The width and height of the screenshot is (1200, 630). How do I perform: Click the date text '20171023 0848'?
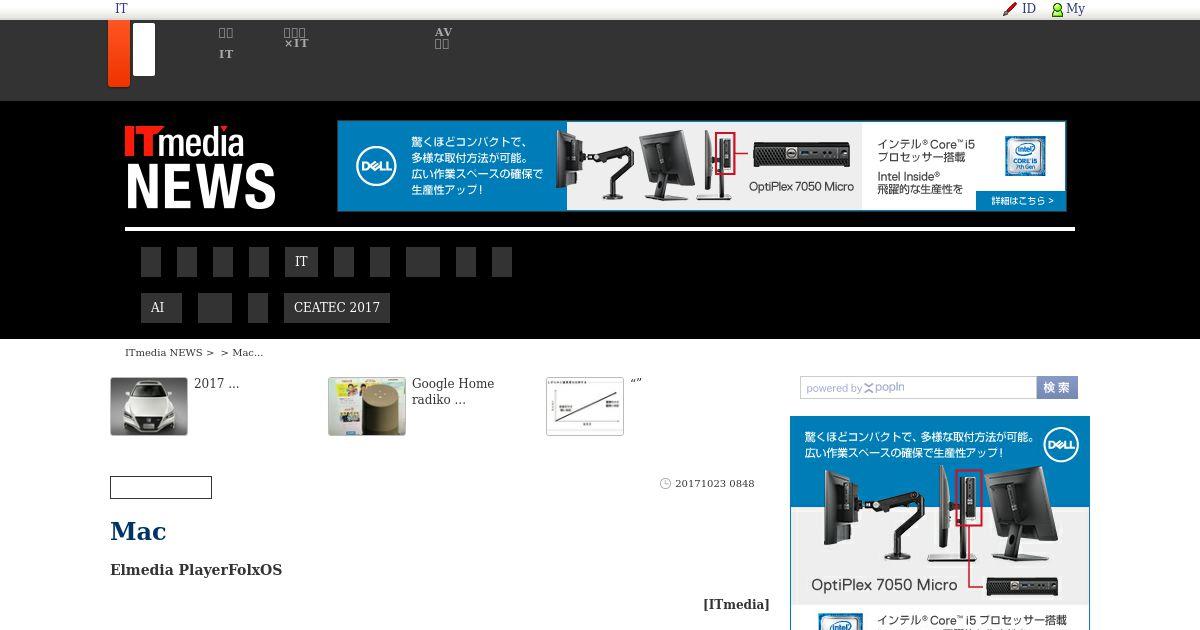[715, 484]
